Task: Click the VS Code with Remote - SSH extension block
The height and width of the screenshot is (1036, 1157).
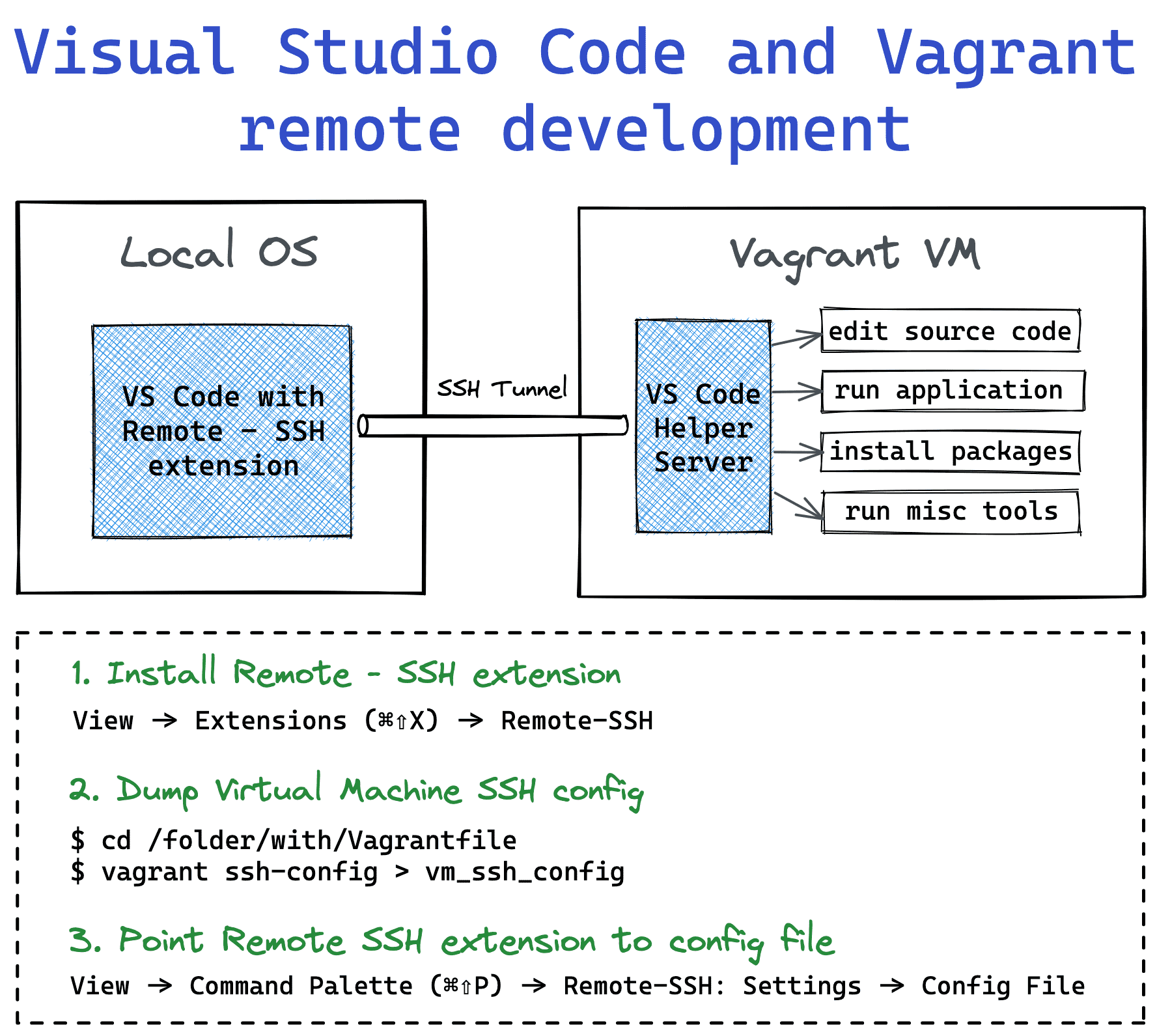Action: tap(222, 431)
